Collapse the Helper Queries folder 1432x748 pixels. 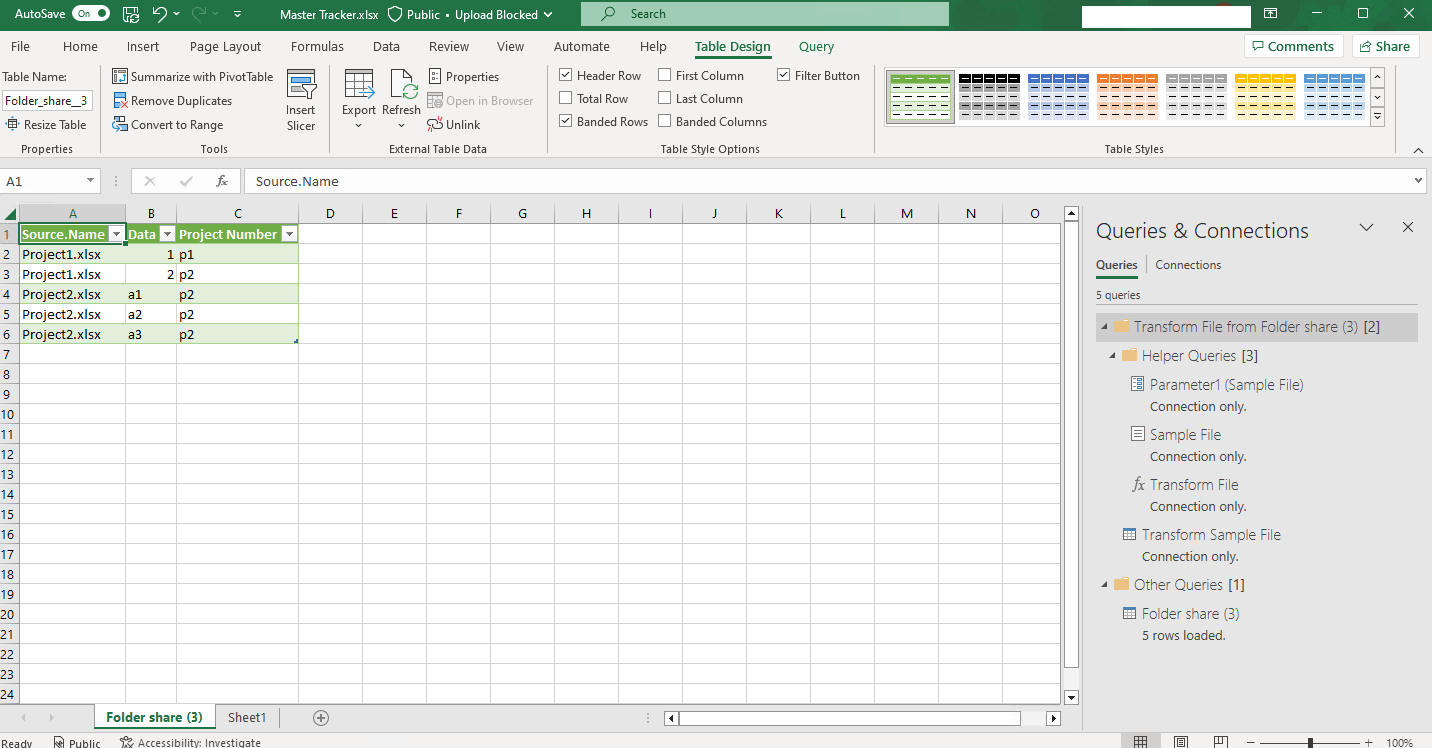tap(1112, 356)
